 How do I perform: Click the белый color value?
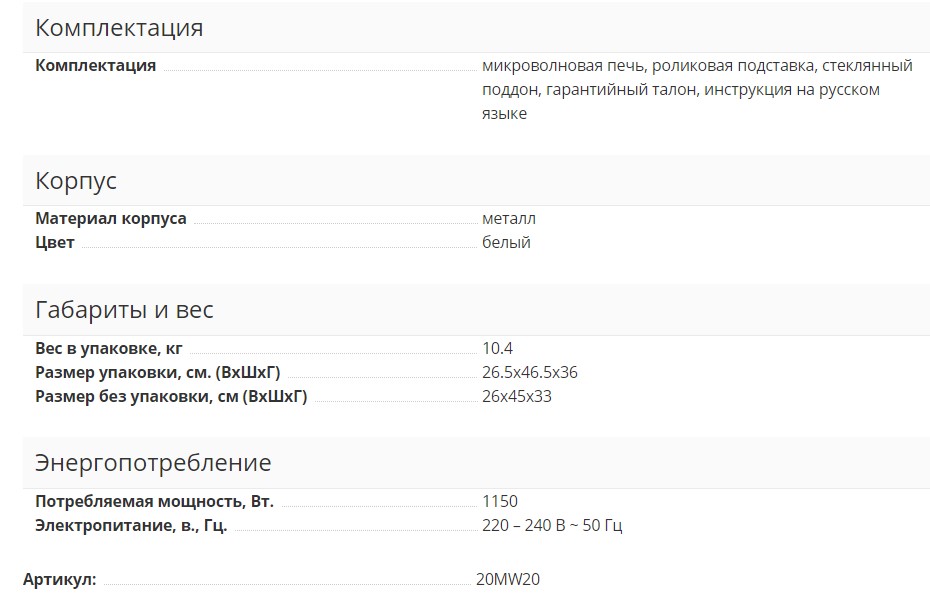506,242
